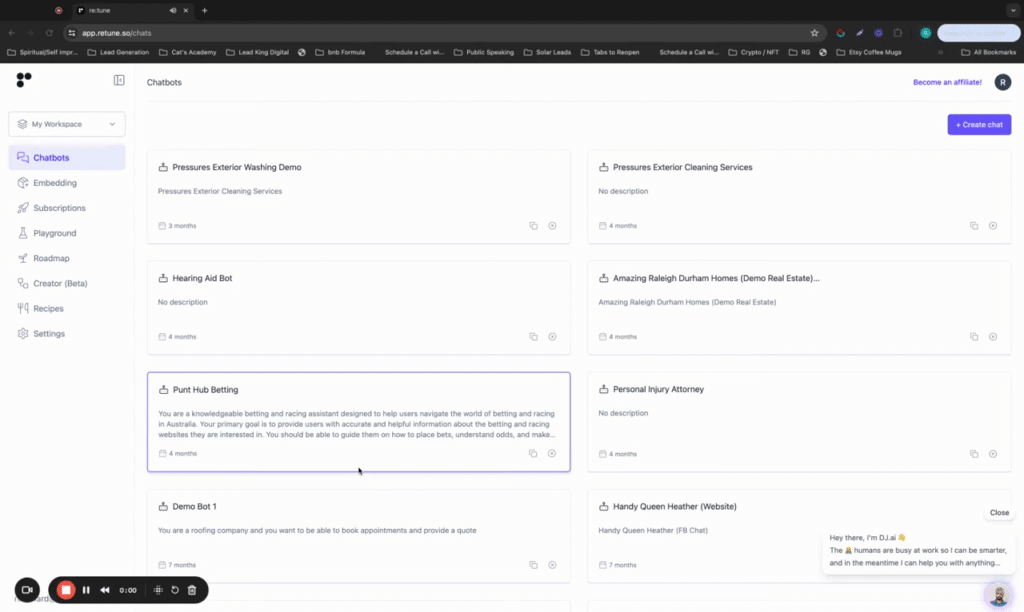Open options on Personal Injury Attorney card

(x=993, y=453)
